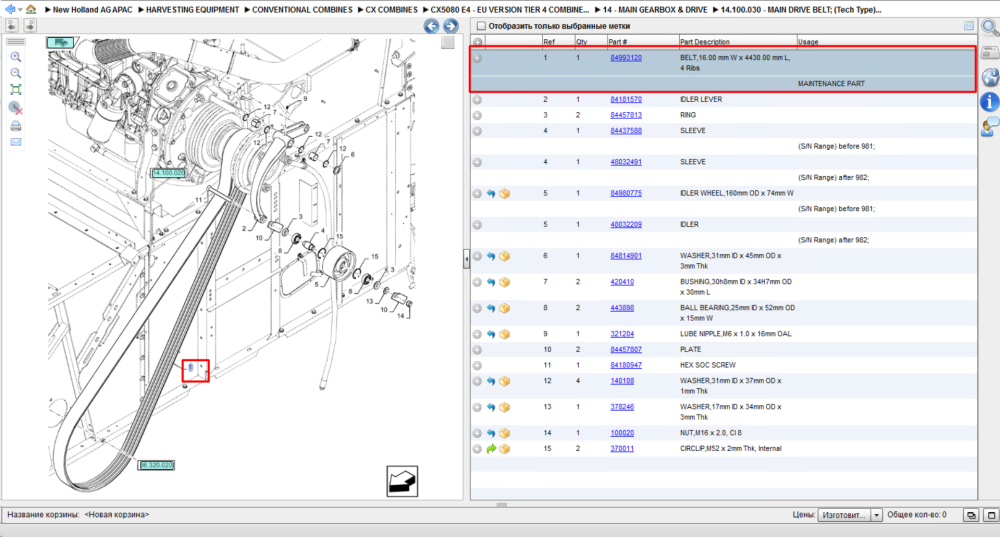Open the back-history dropdown next to the blue arrow
Image resolution: width=1000 pixels, height=537 pixels.
coord(20,10)
